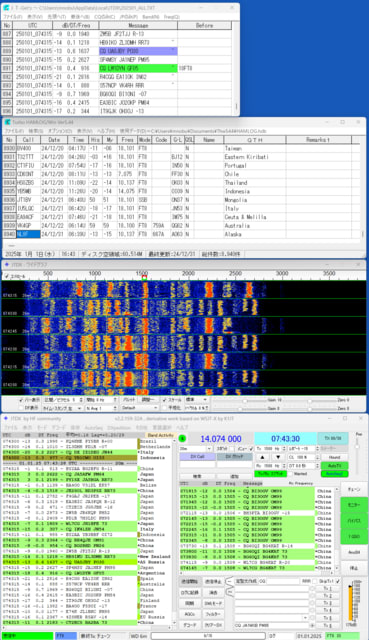
Task: Click the 送信停止 button
Action: click(213, 581)
